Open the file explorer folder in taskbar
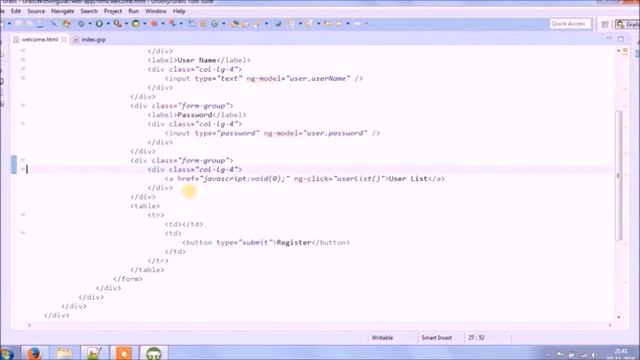This screenshot has height=360, width=640. (64, 353)
